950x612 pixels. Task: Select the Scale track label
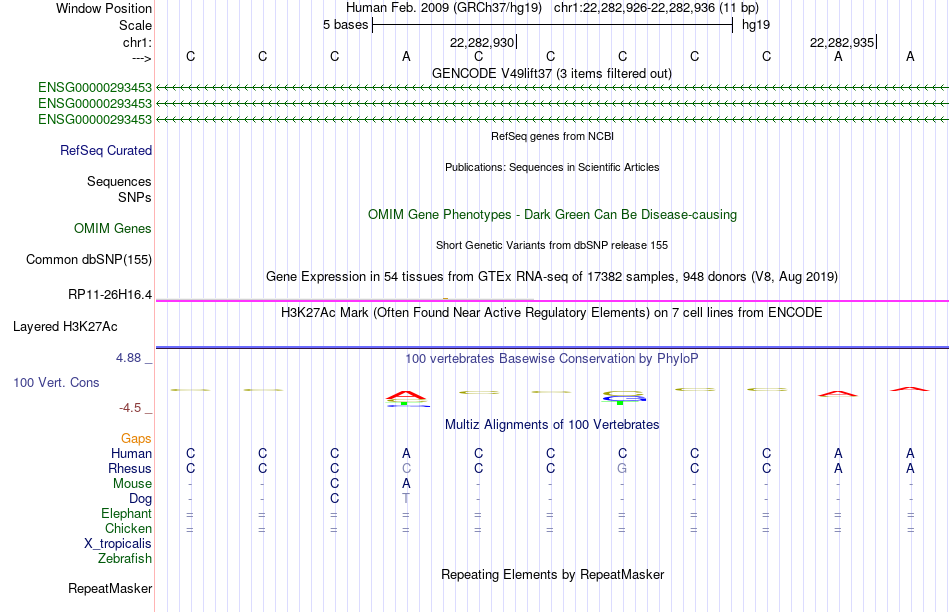[135, 25]
